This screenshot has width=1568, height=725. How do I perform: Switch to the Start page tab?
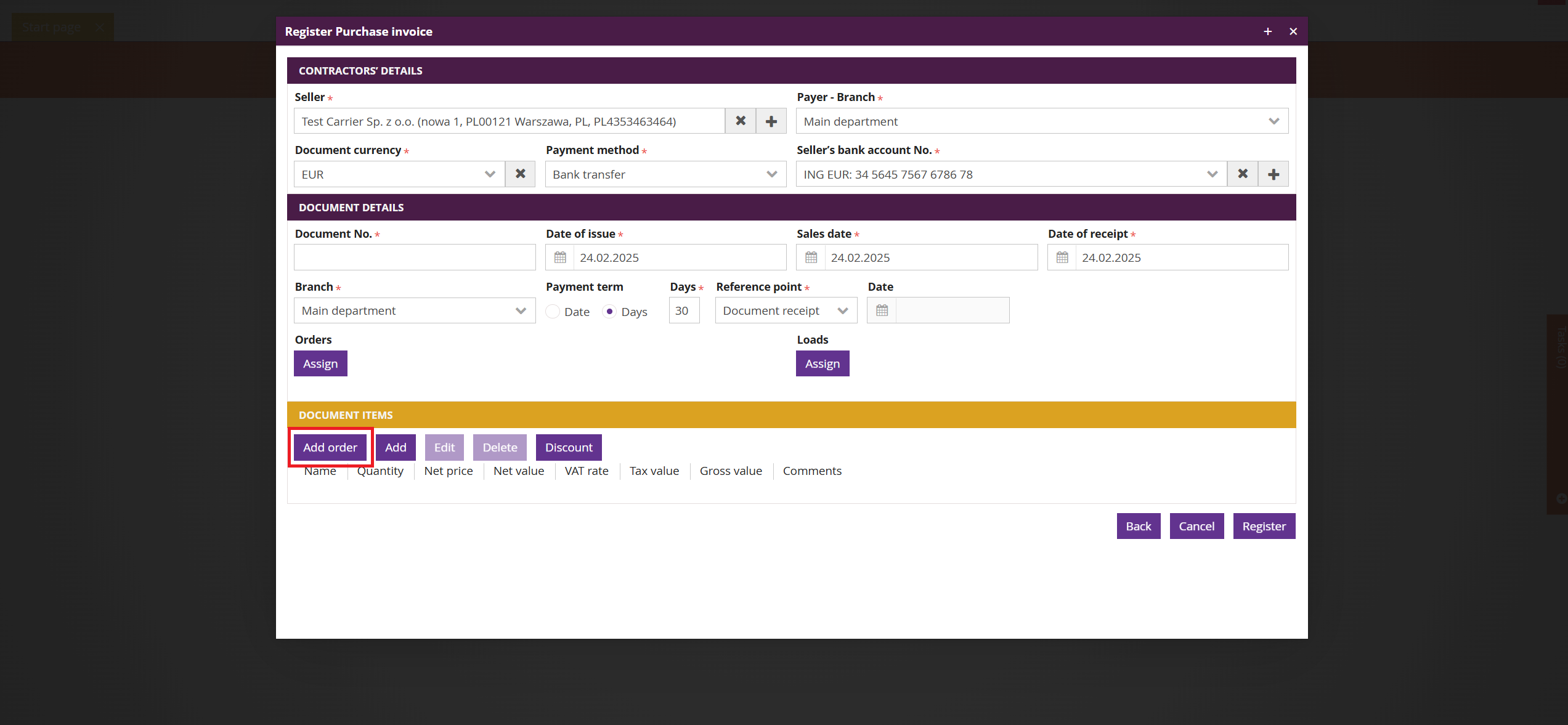[x=52, y=27]
